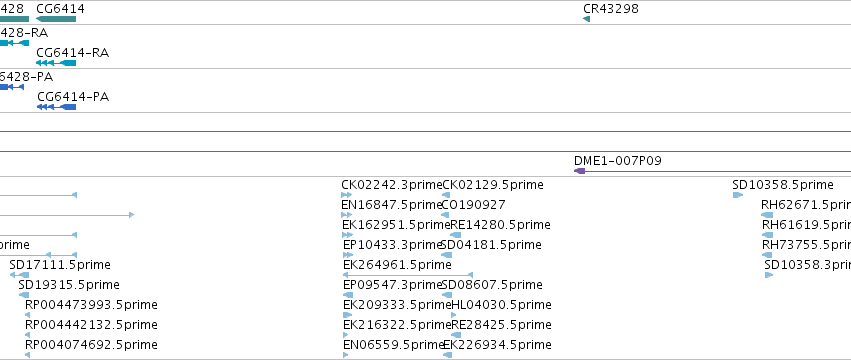Open the CR43298 label

611,9
